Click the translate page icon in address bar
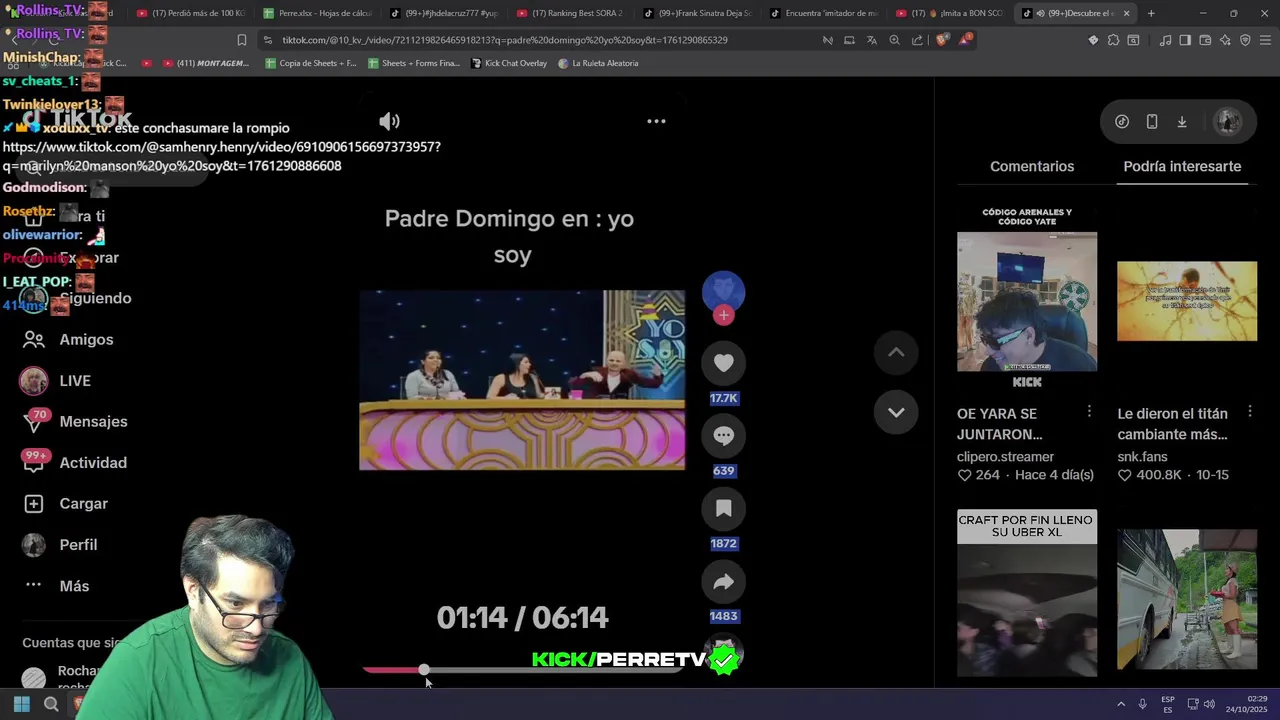 (871, 40)
